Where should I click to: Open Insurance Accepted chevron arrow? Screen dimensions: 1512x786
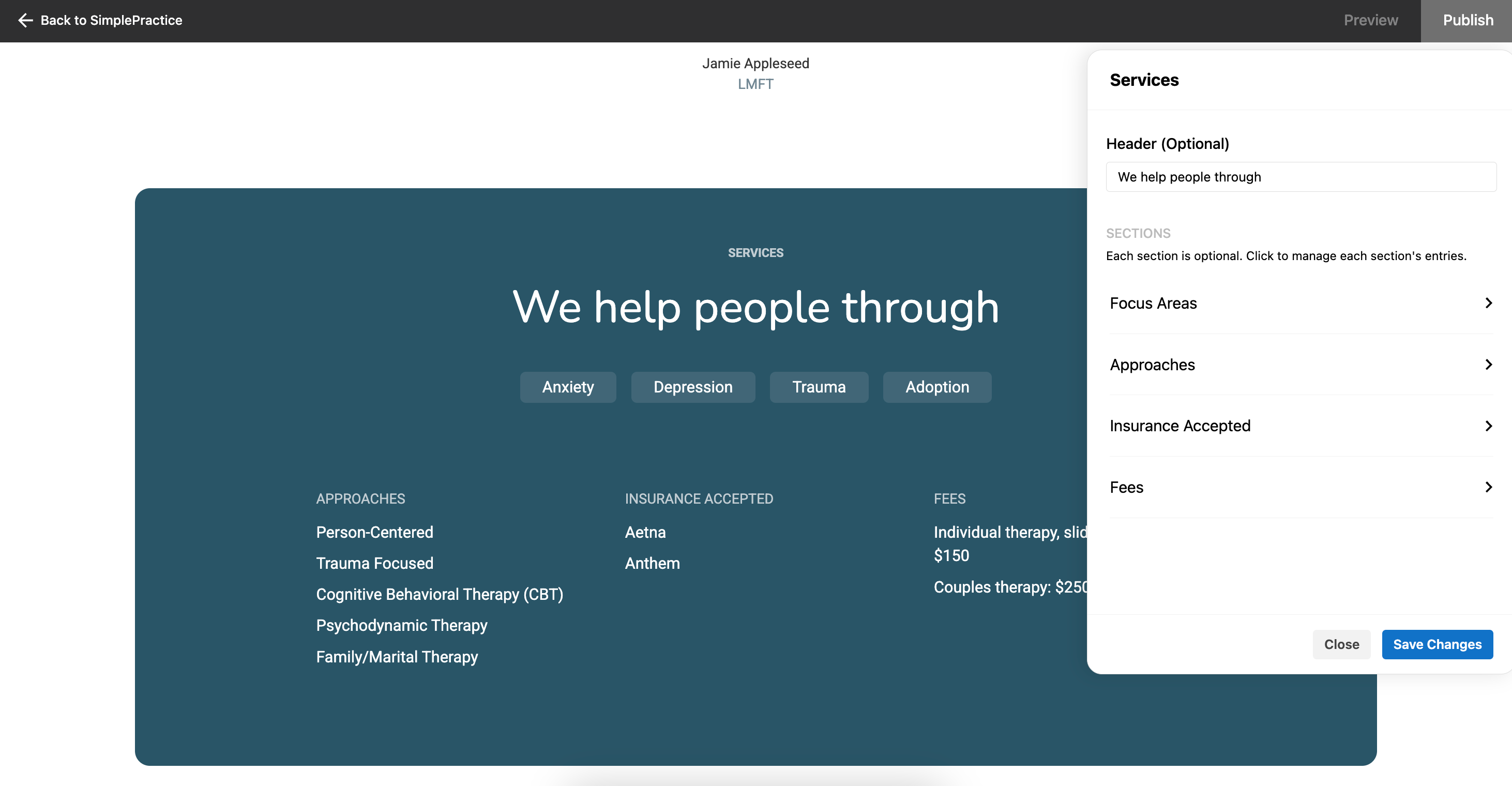pyautogui.click(x=1488, y=426)
